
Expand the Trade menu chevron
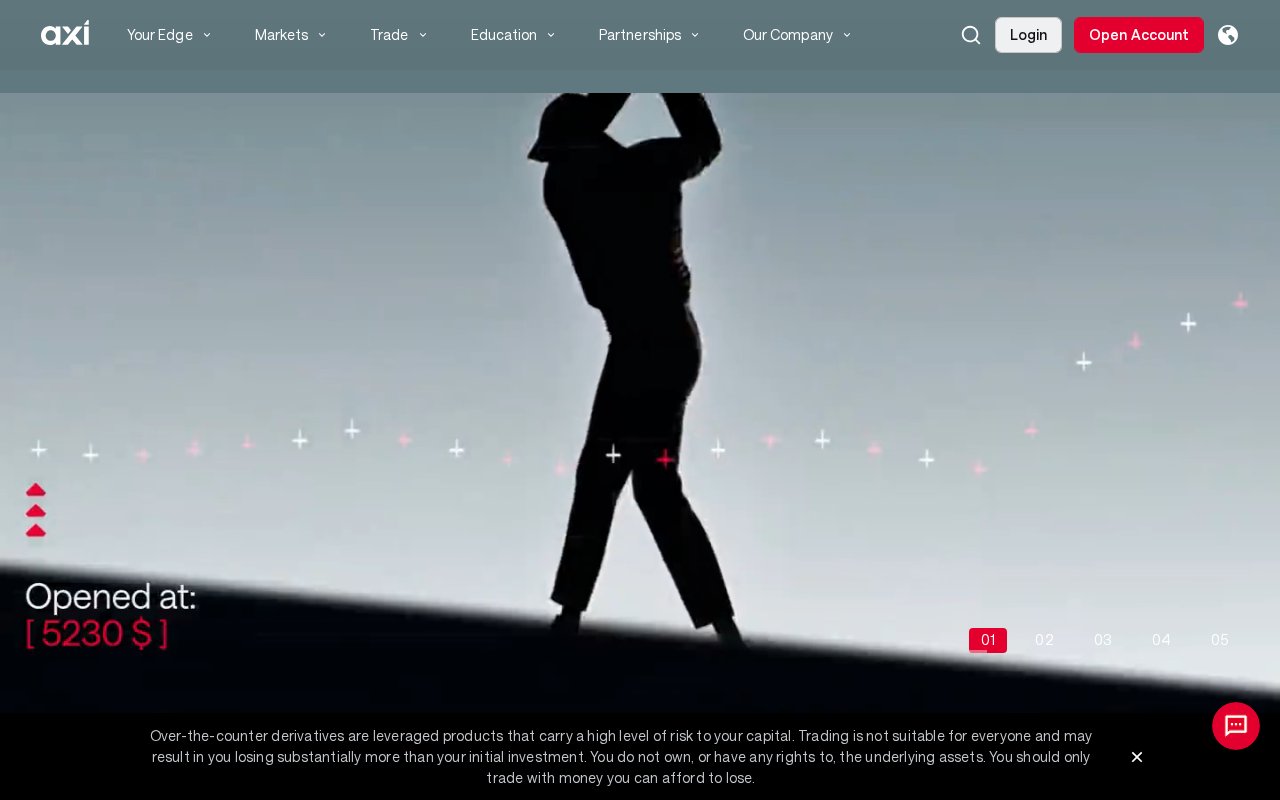tap(423, 35)
